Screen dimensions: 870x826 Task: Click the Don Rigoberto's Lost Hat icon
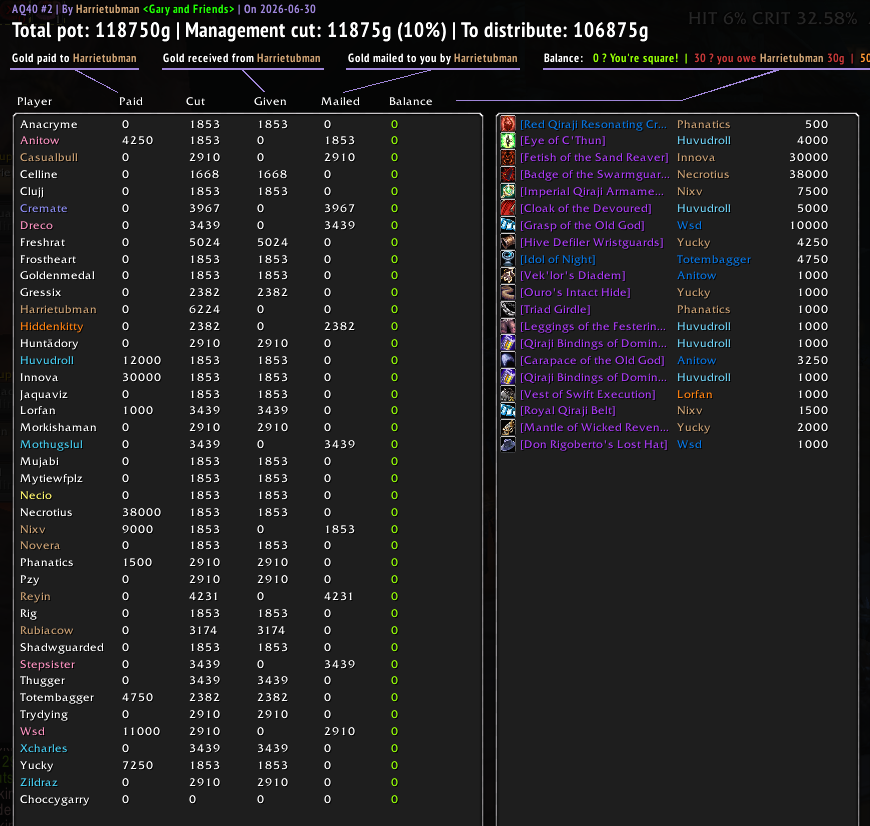(508, 444)
